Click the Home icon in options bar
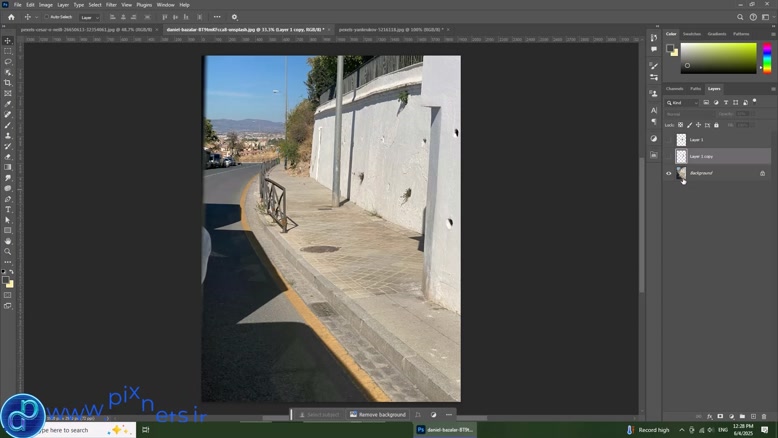Image resolution: width=778 pixels, height=438 pixels. tap(9, 17)
